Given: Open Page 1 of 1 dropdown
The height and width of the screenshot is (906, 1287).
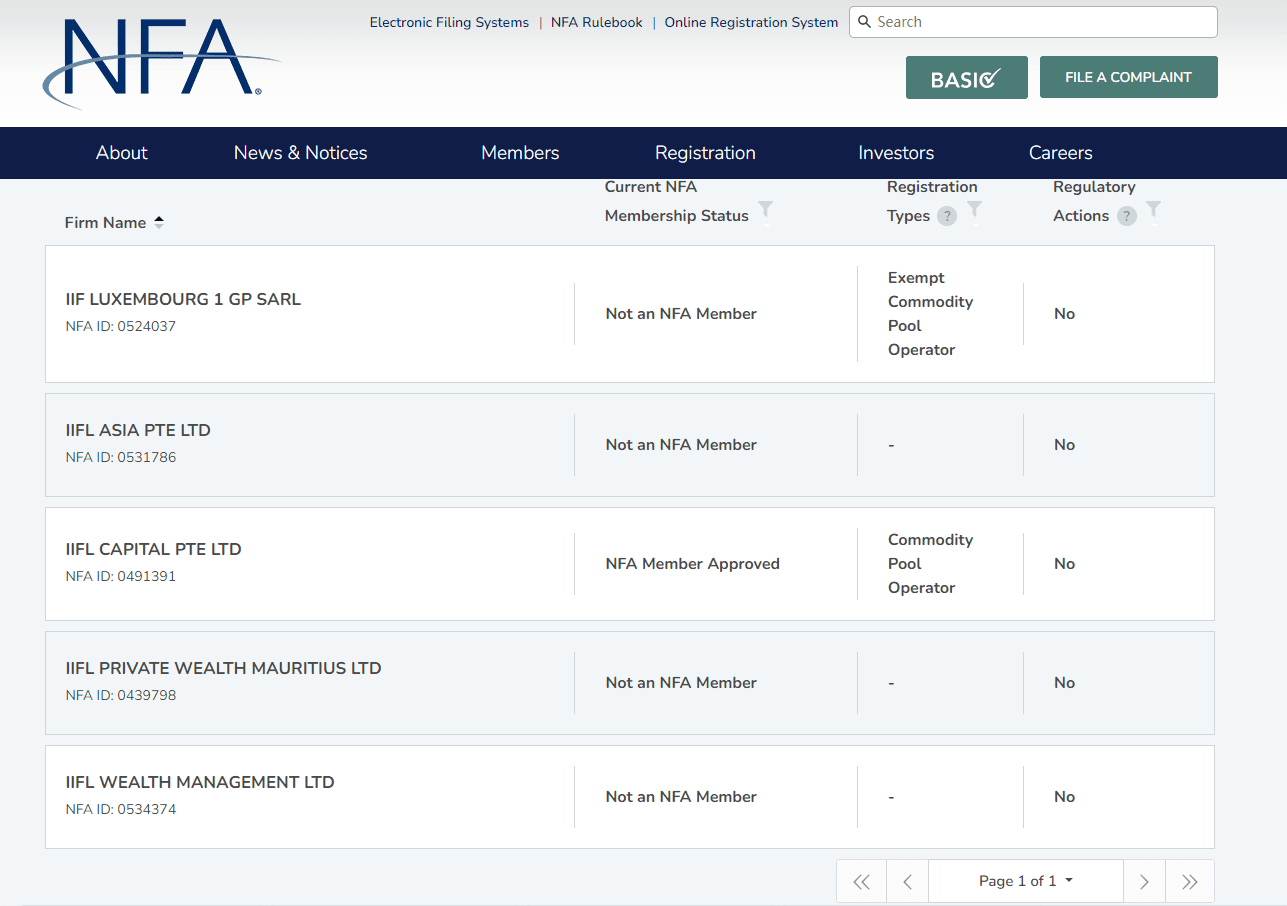Looking at the screenshot, I should [1026, 881].
